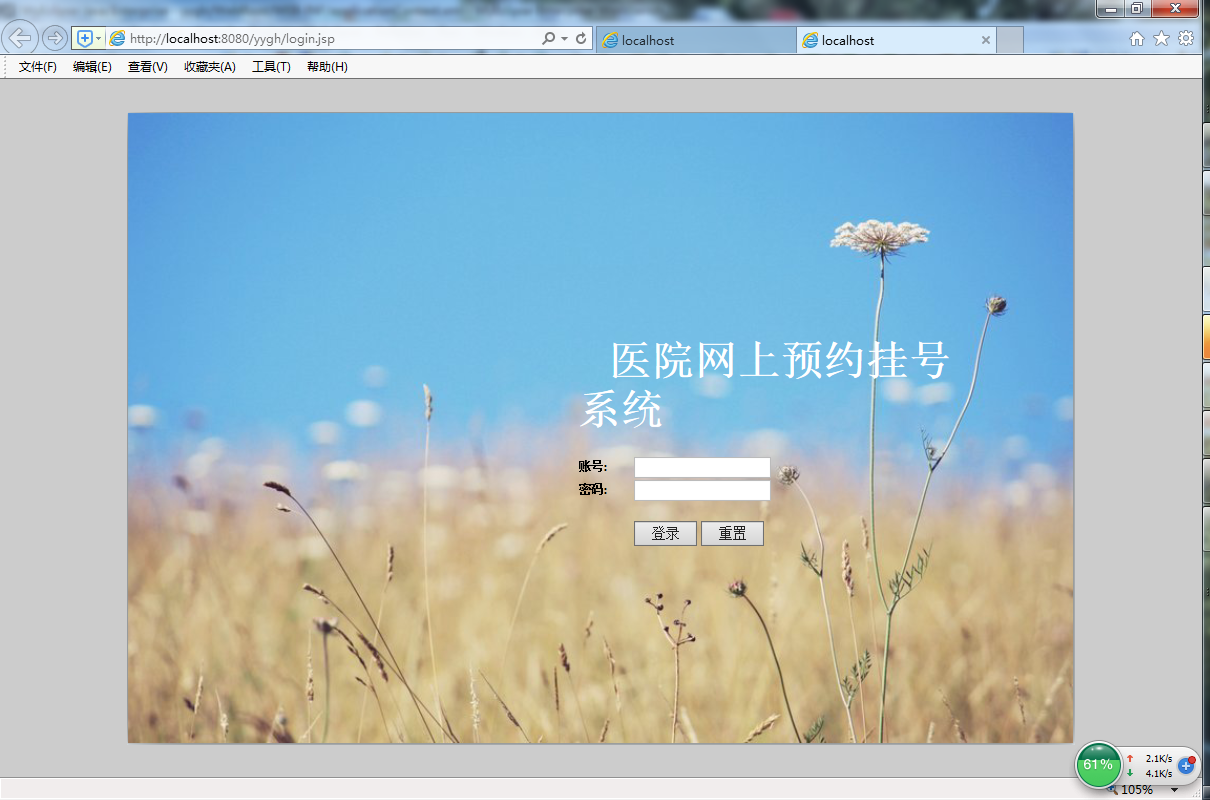Expand the address bar autocomplete dropdown arrow
The image size is (1210, 800).
pos(564,38)
